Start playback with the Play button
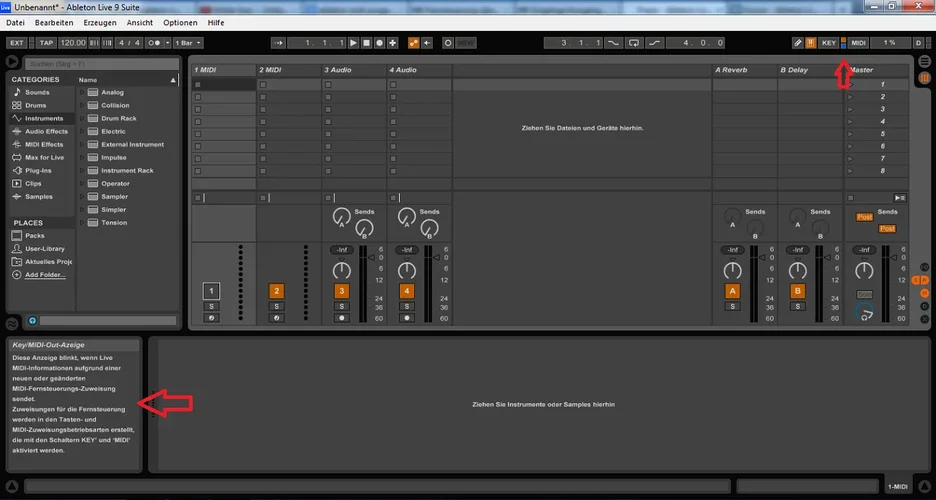 353,43
